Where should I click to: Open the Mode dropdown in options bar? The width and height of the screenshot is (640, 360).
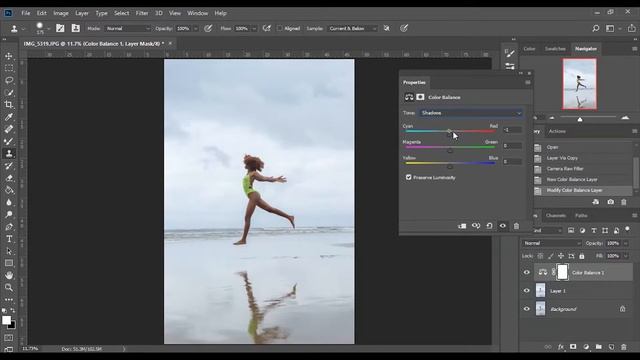[x=128, y=28]
